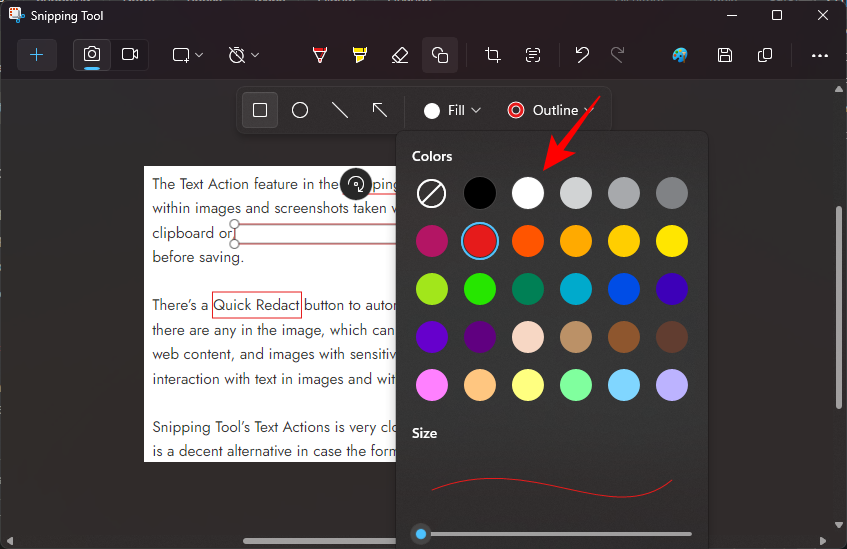This screenshot has width=847, height=549.
Task: Maximize the Snipping Tool window
Action: [777, 15]
